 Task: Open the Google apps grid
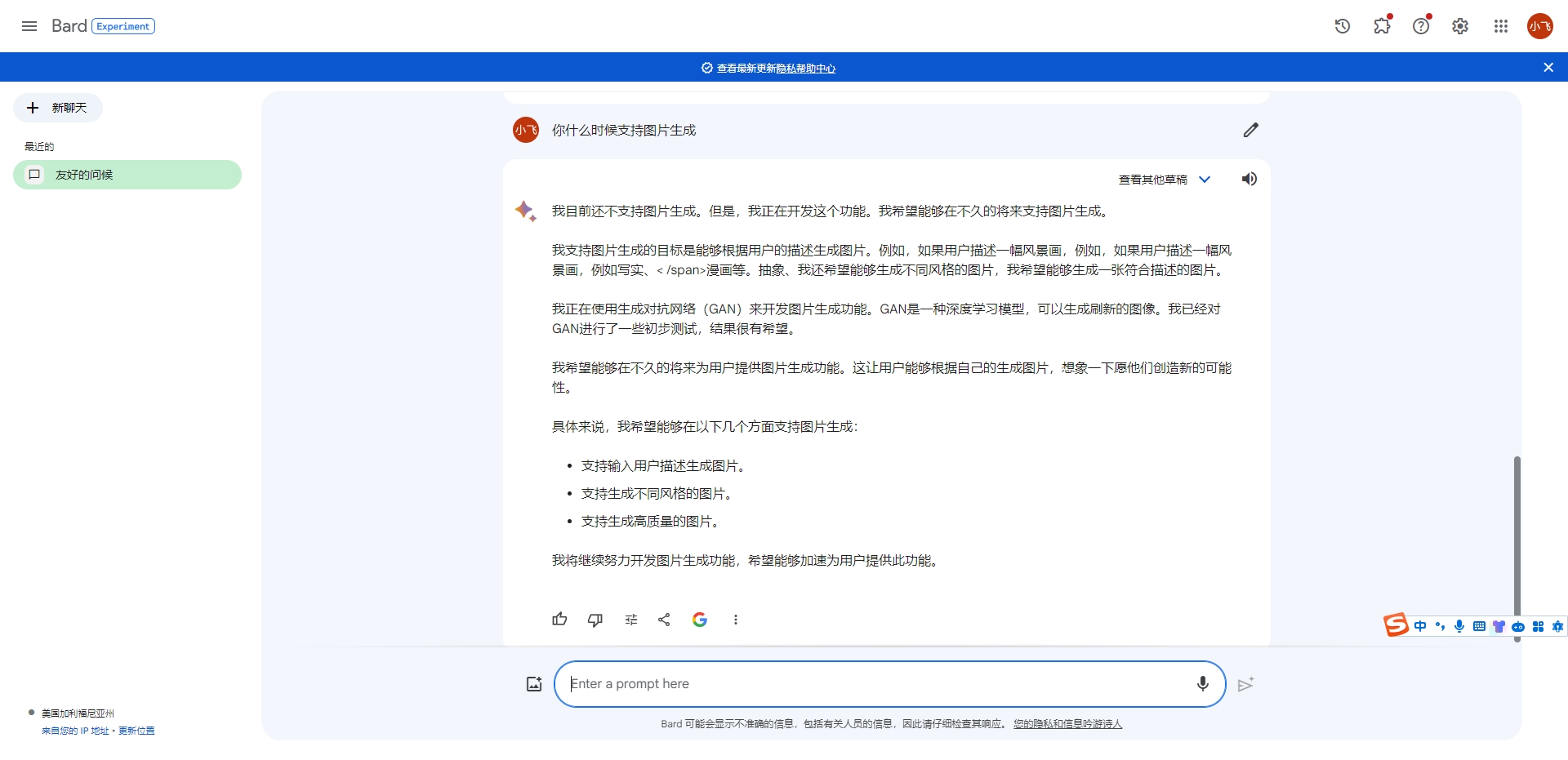pos(1500,26)
